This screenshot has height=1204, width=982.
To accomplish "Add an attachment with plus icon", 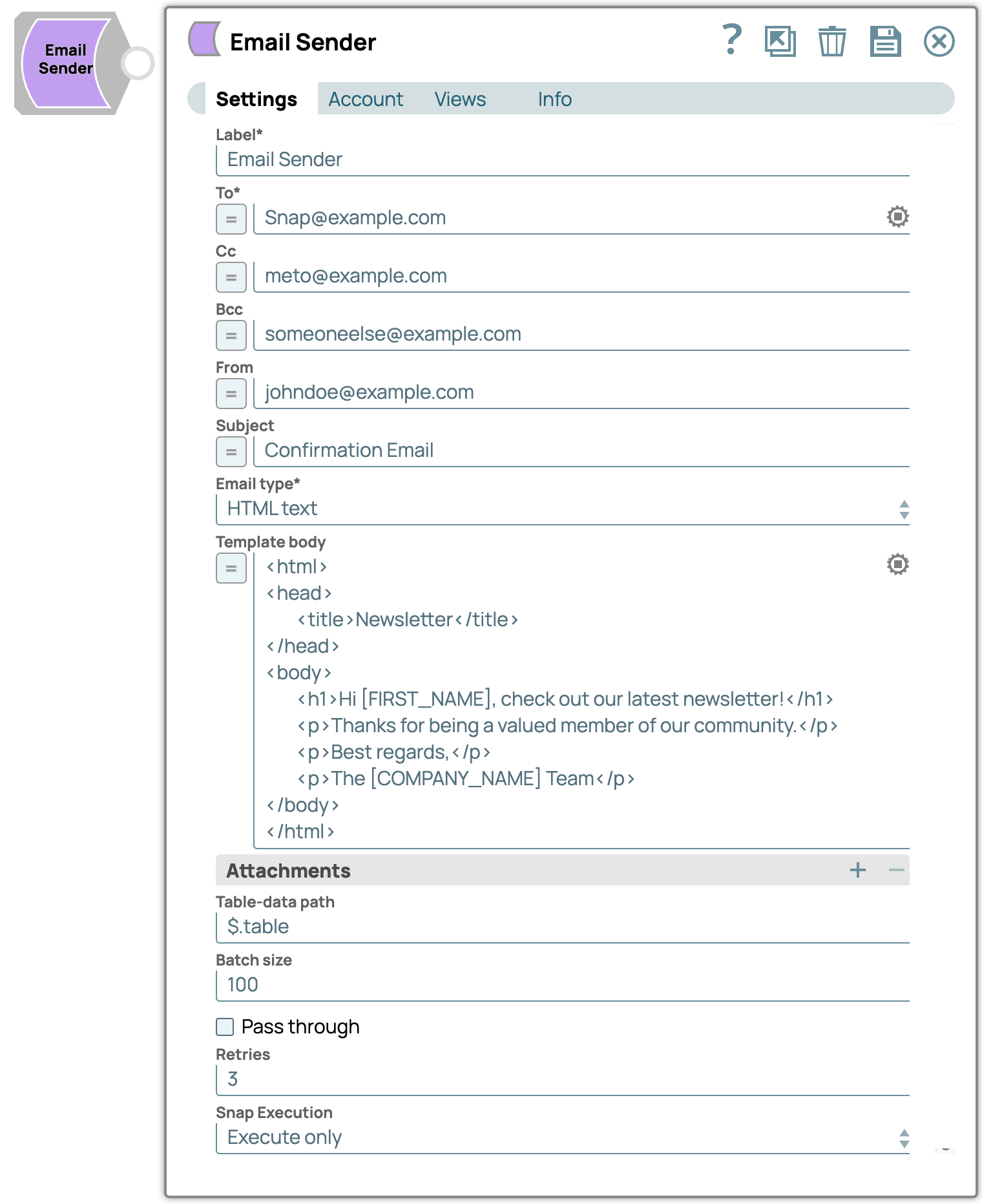I will pyautogui.click(x=857, y=870).
